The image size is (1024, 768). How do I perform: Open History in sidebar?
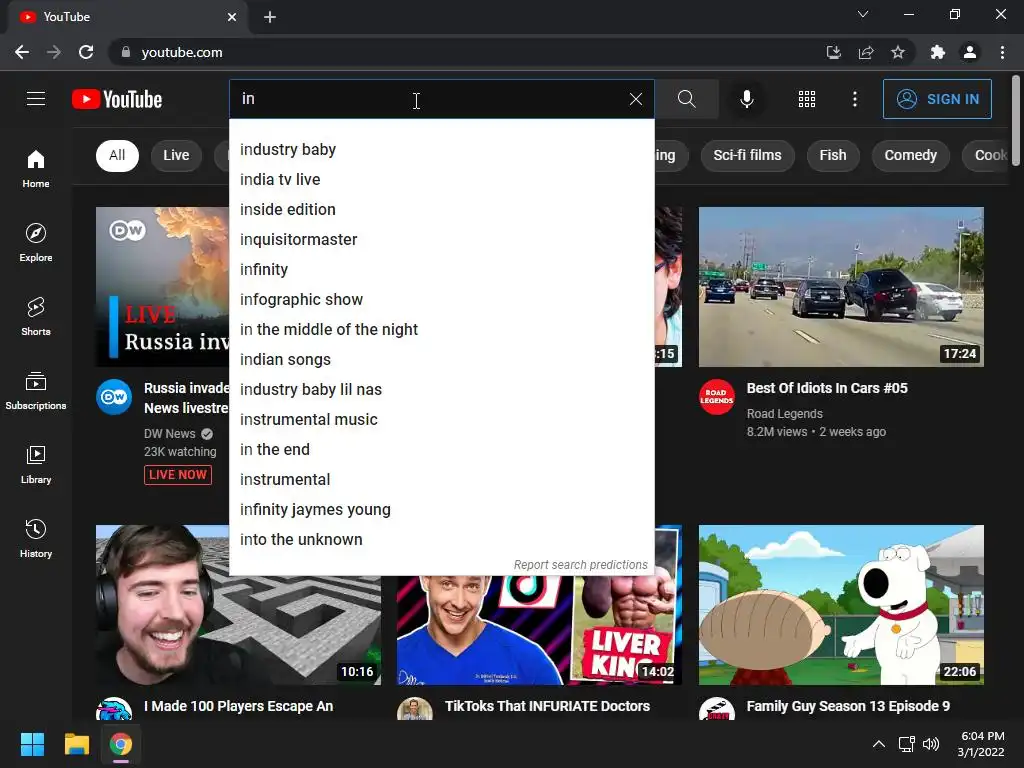point(36,538)
